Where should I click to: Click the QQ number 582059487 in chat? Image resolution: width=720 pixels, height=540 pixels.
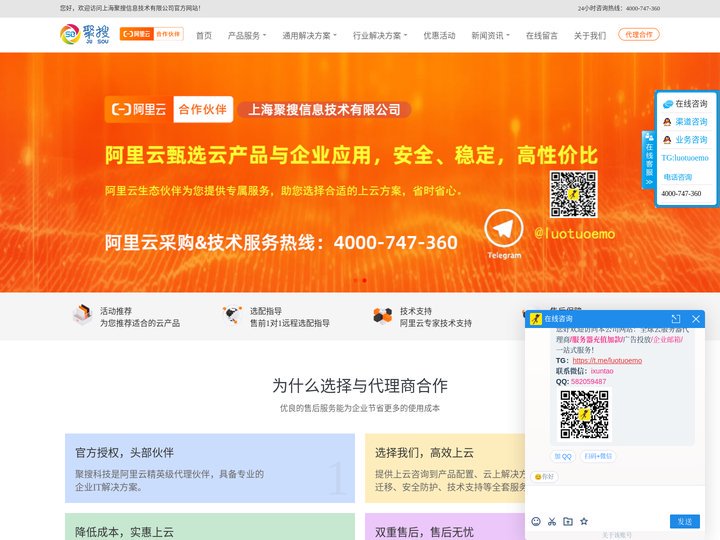[x=588, y=382]
